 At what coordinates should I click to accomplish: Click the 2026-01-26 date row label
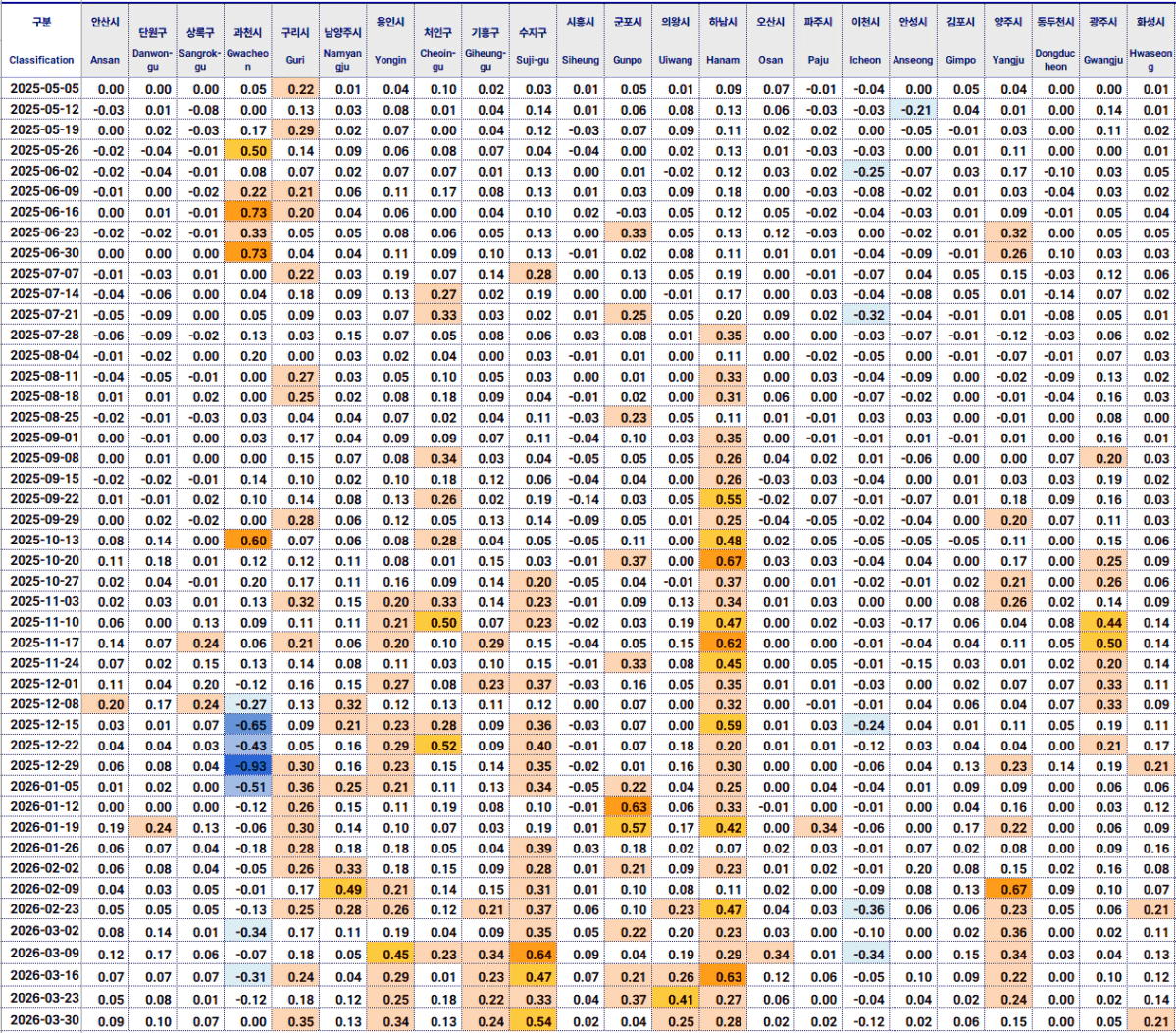44,848
